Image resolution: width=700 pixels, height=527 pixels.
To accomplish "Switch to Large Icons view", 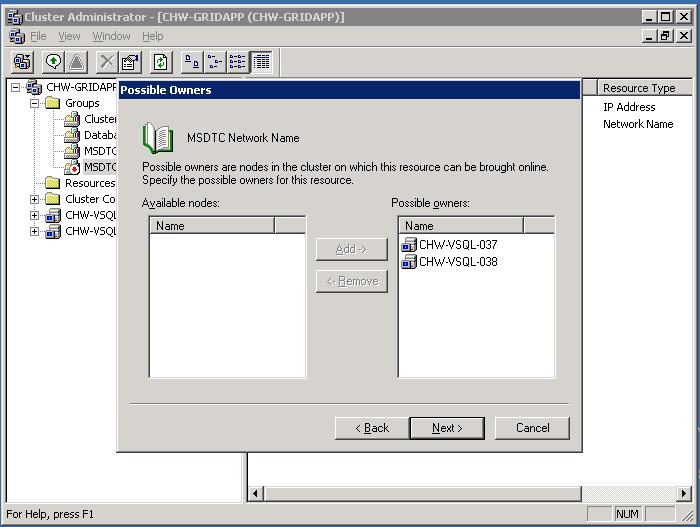I will click(x=192, y=62).
